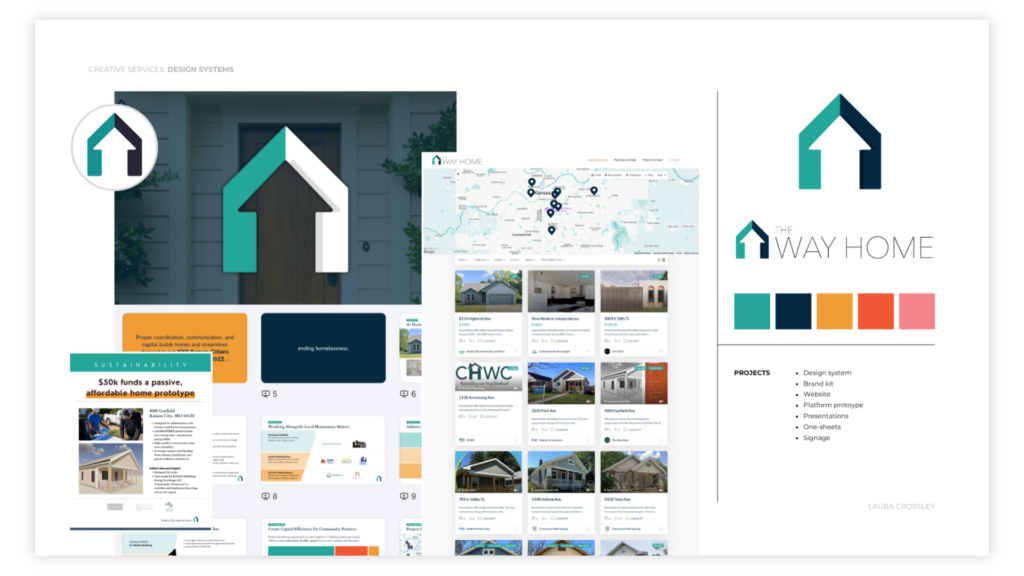Screen dimensions: 1024x576
Task: Zoom out on the map with minus button
Action: (x=458, y=180)
